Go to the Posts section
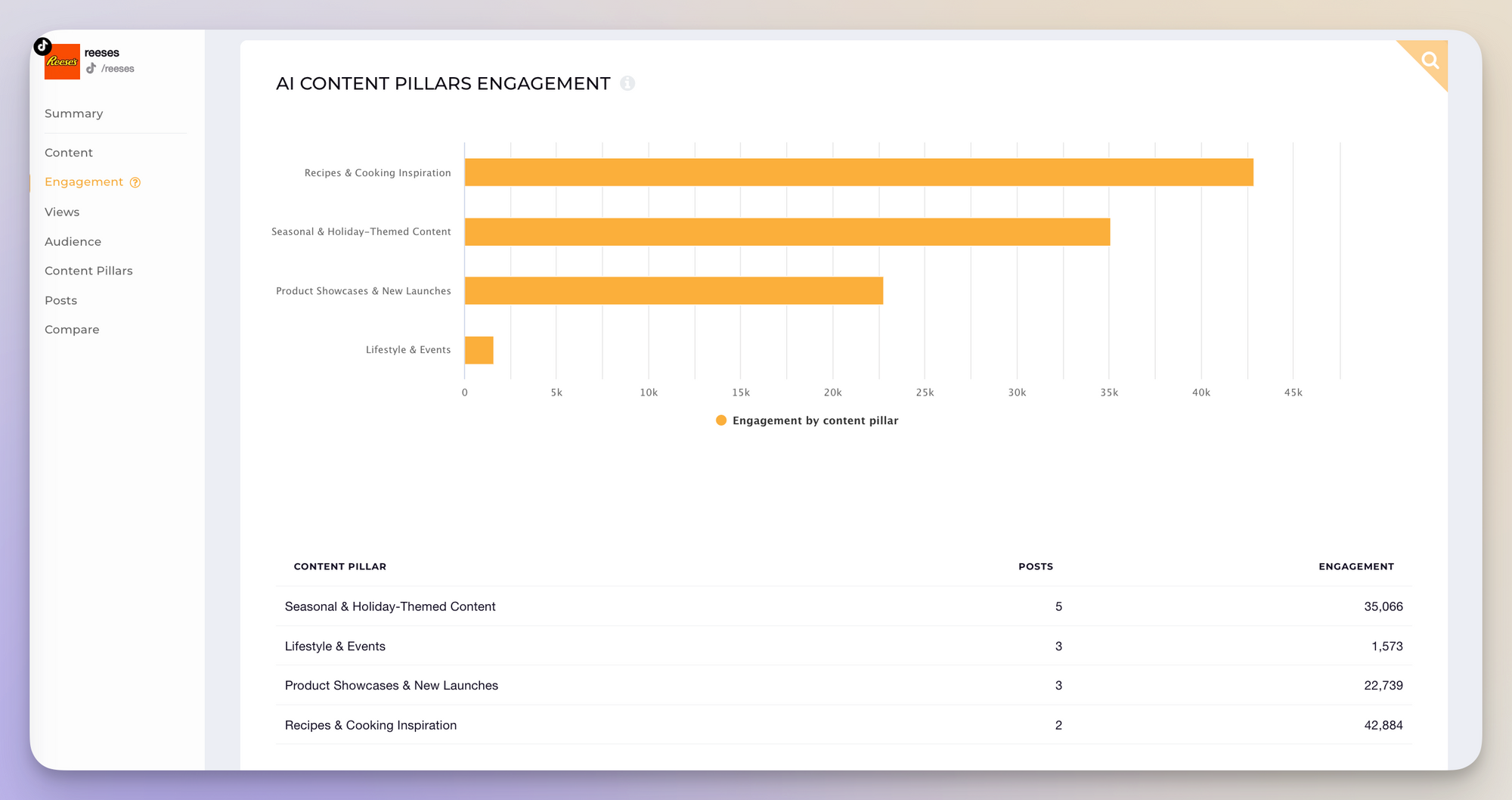Viewport: 1512px width, 800px height. click(60, 300)
